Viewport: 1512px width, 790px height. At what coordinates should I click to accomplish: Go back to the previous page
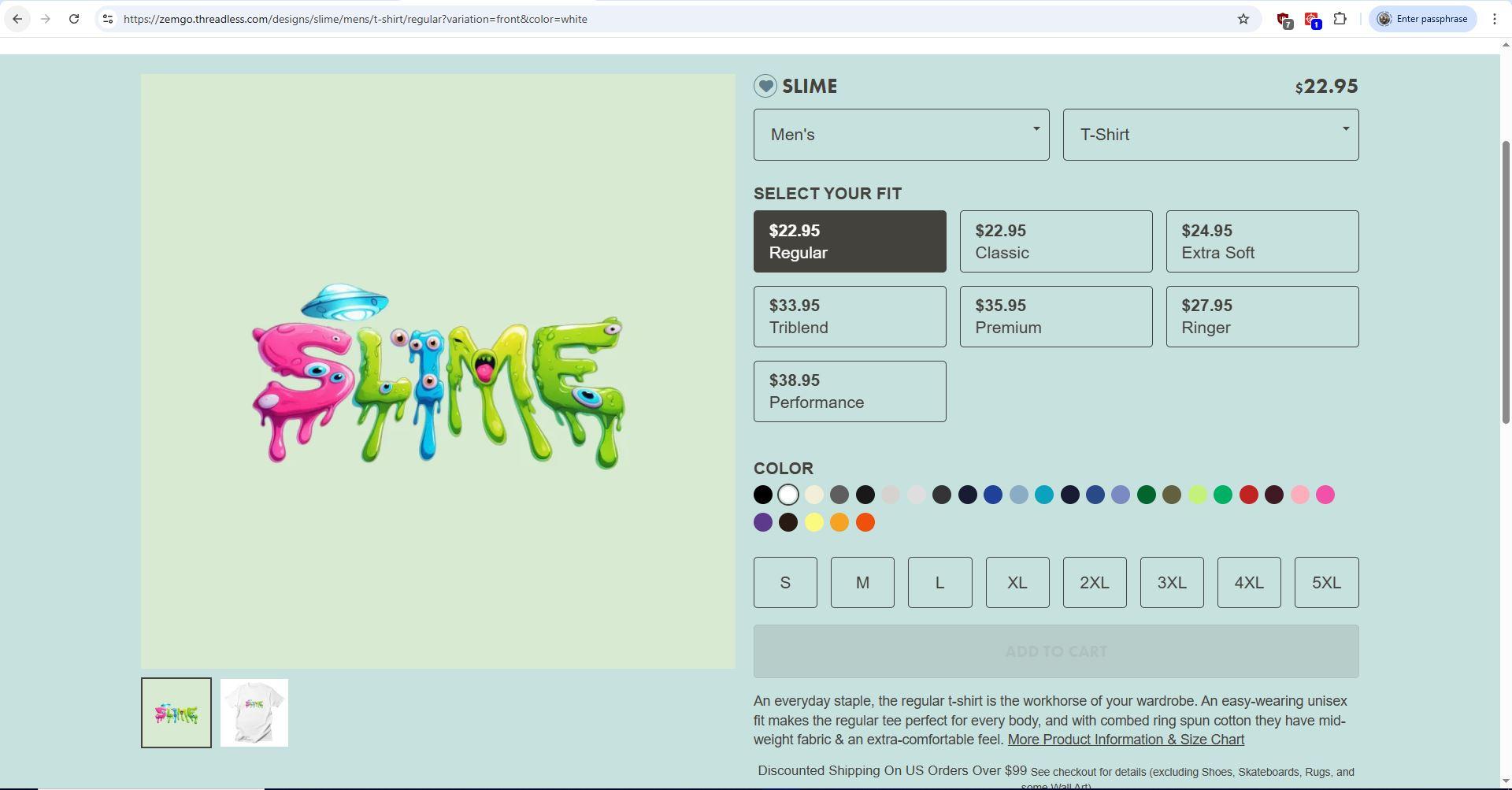[x=17, y=19]
